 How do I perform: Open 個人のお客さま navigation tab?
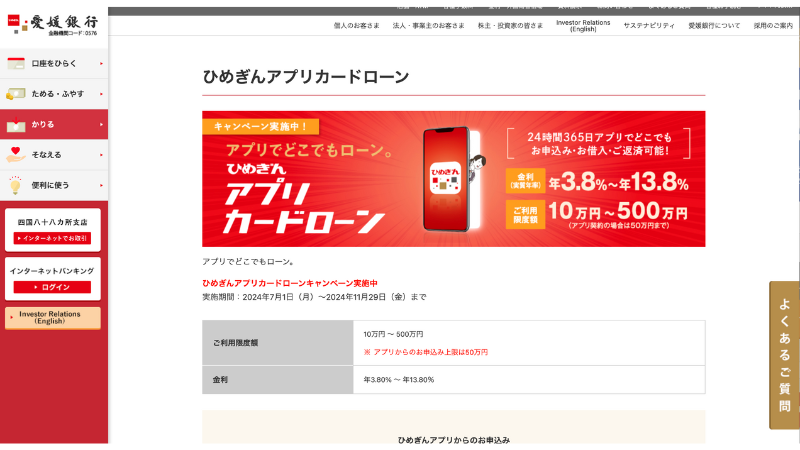(x=357, y=26)
